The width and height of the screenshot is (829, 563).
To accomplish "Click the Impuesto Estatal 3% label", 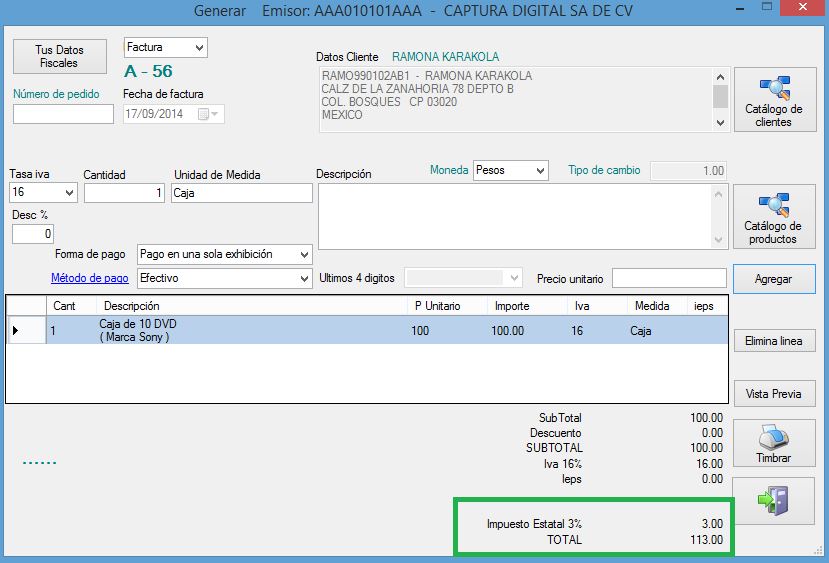I will [x=534, y=524].
